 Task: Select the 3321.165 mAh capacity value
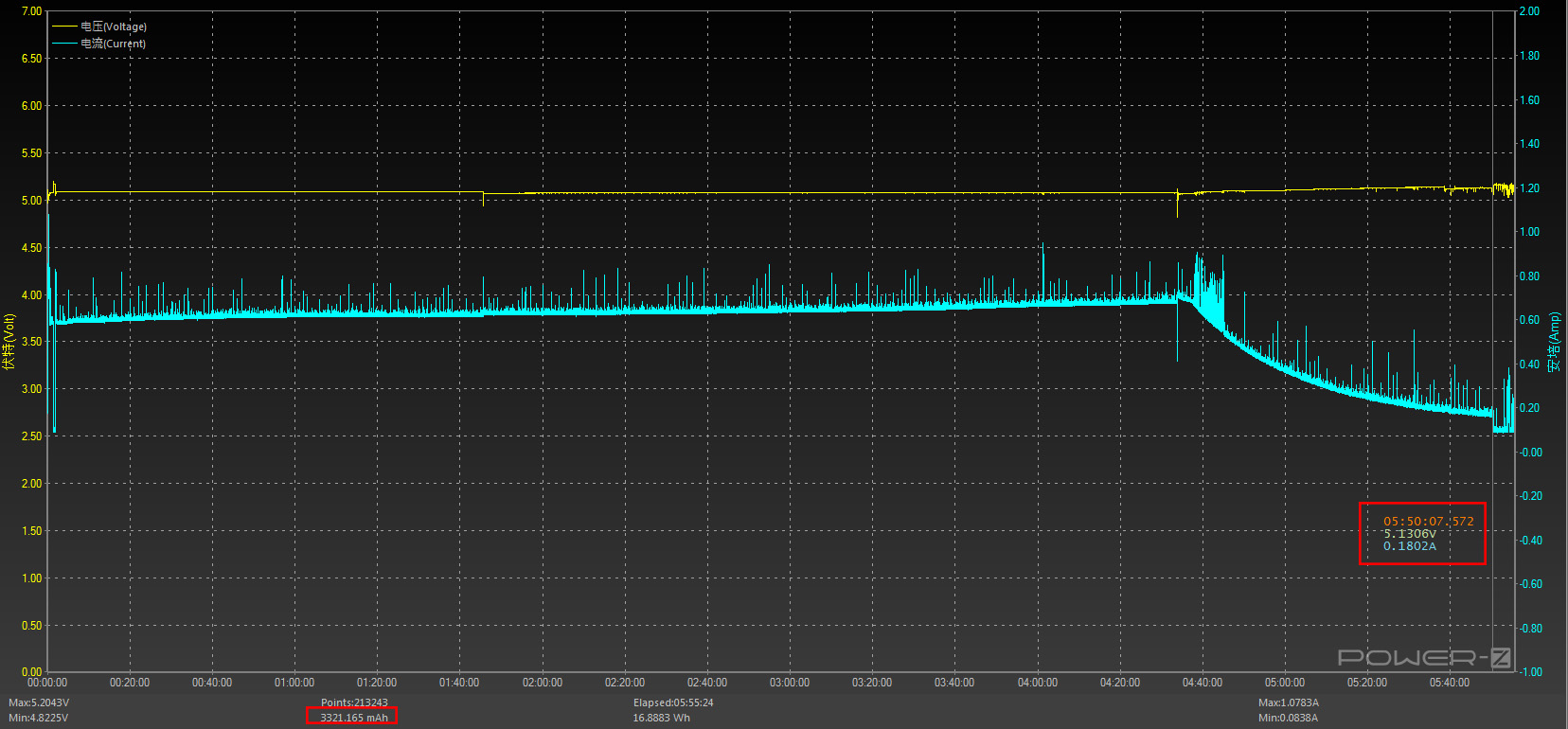(x=353, y=718)
